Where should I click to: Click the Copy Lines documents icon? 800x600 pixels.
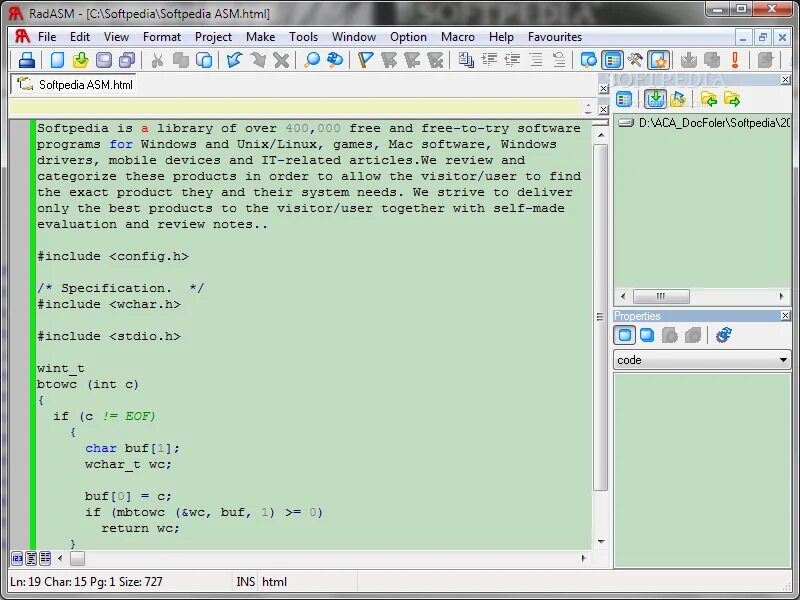pyautogui.click(x=465, y=60)
